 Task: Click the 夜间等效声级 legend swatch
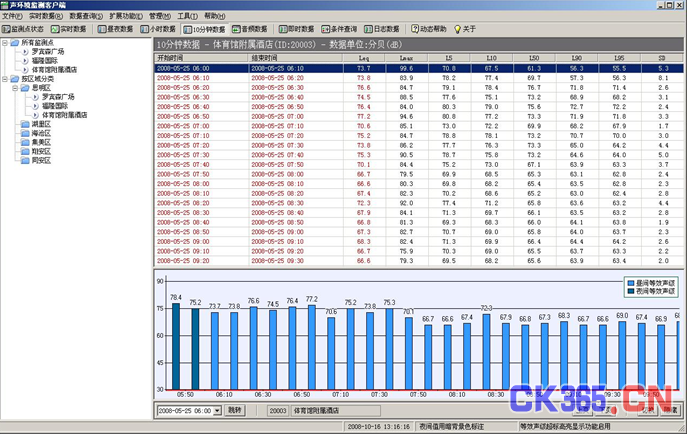[x=630, y=291]
